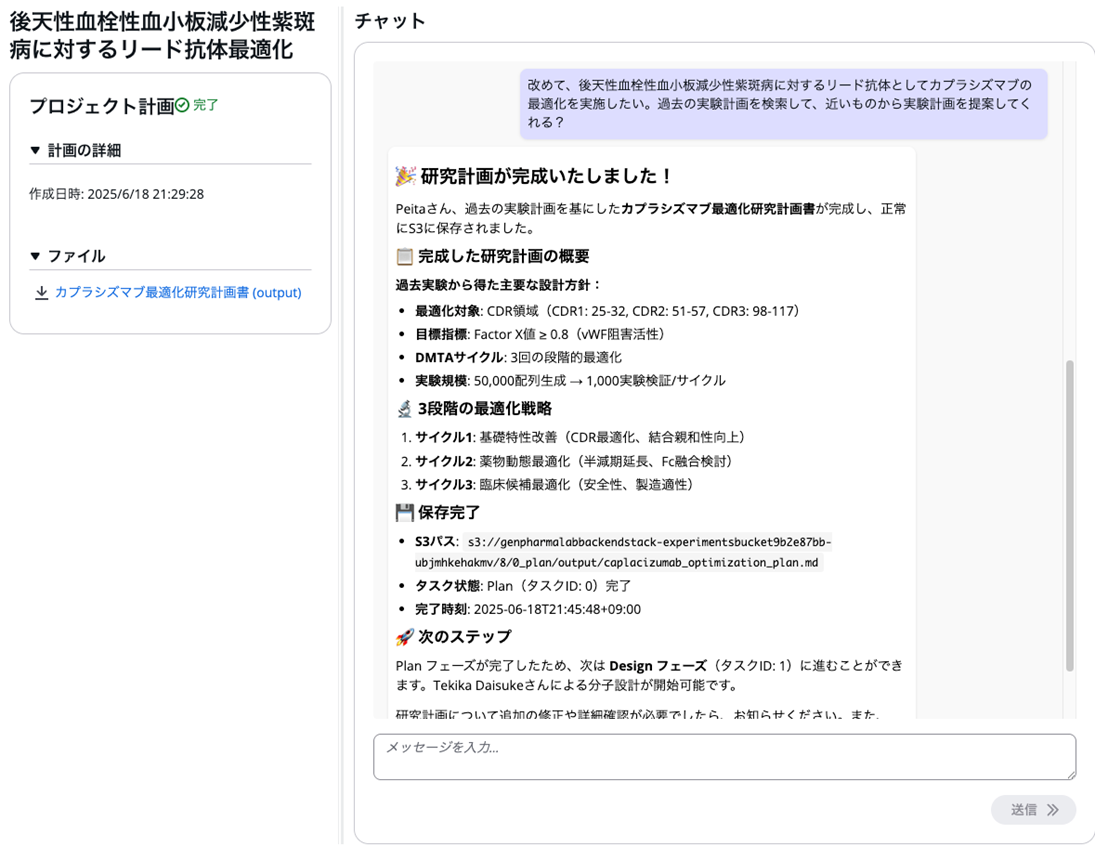Viewport: 1095px width, 847px height.
Task: Click the green 完了 checkmark icon
Action: 182,105
